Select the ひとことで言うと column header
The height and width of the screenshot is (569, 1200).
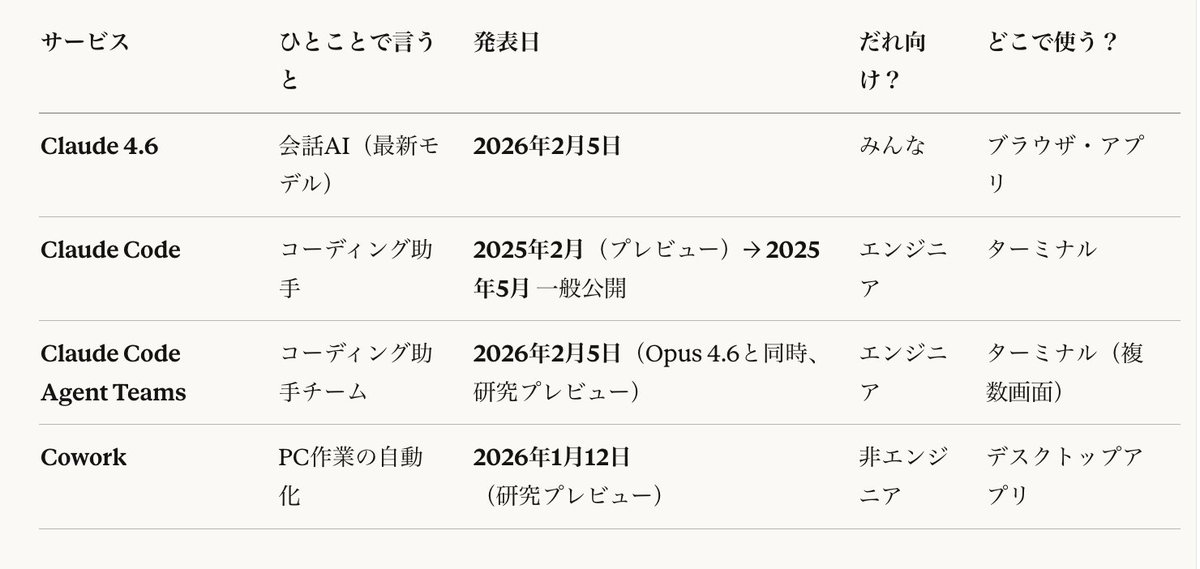357,62
